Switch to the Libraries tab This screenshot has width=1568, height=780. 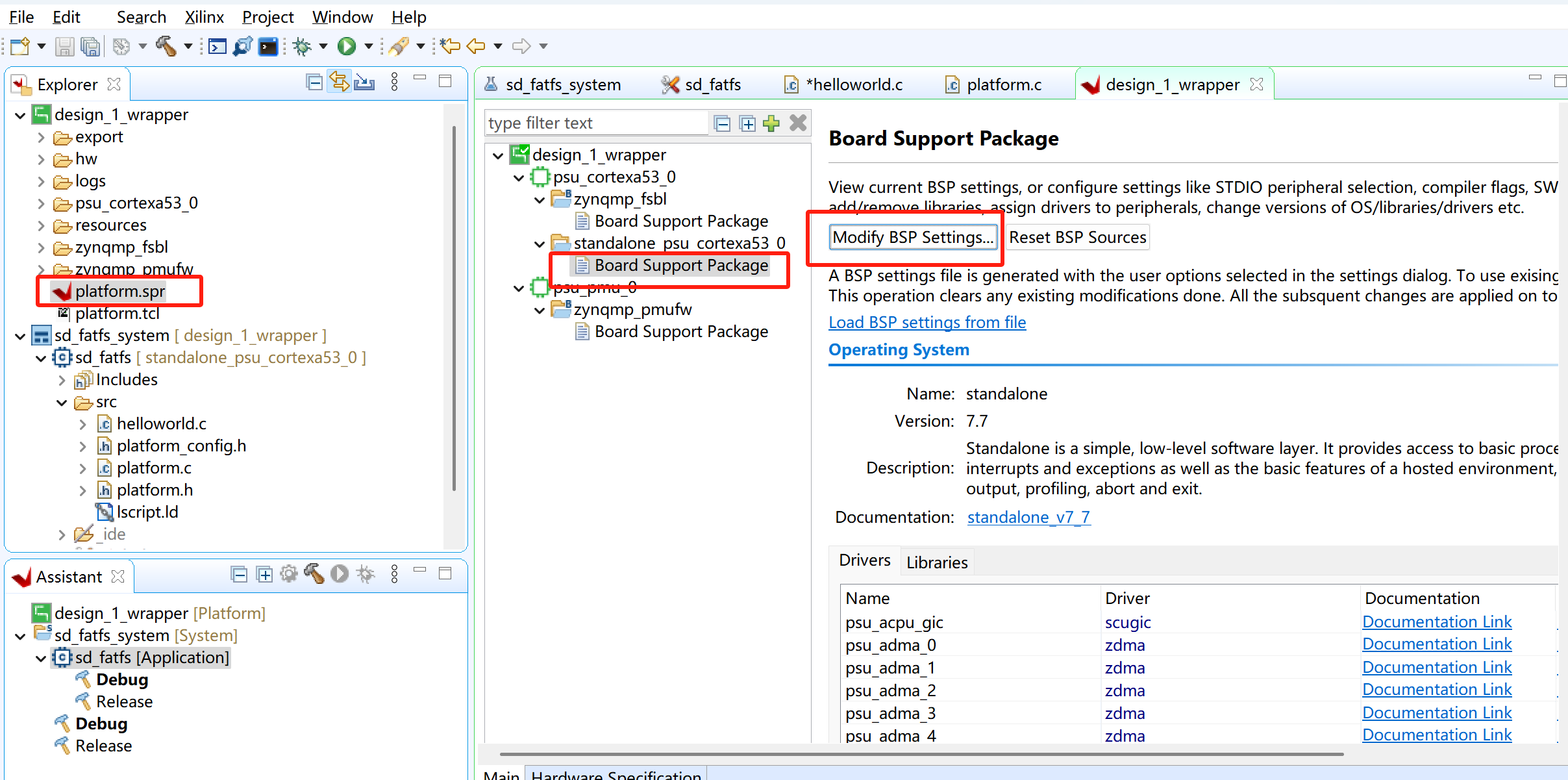click(x=936, y=562)
